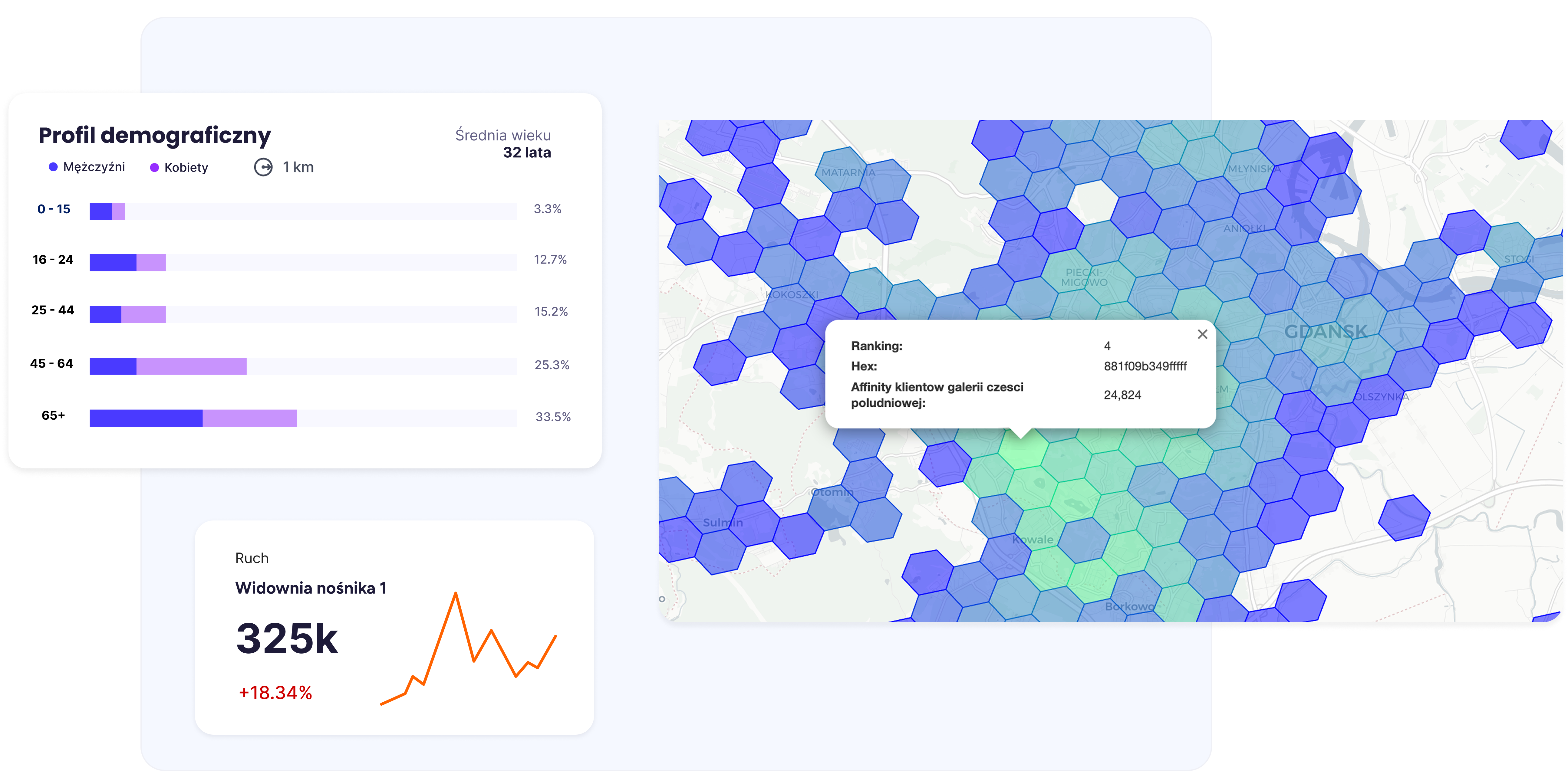Screen dimensions: 1568x771
Task: Click the Kowale place label on map
Action: point(1032,539)
